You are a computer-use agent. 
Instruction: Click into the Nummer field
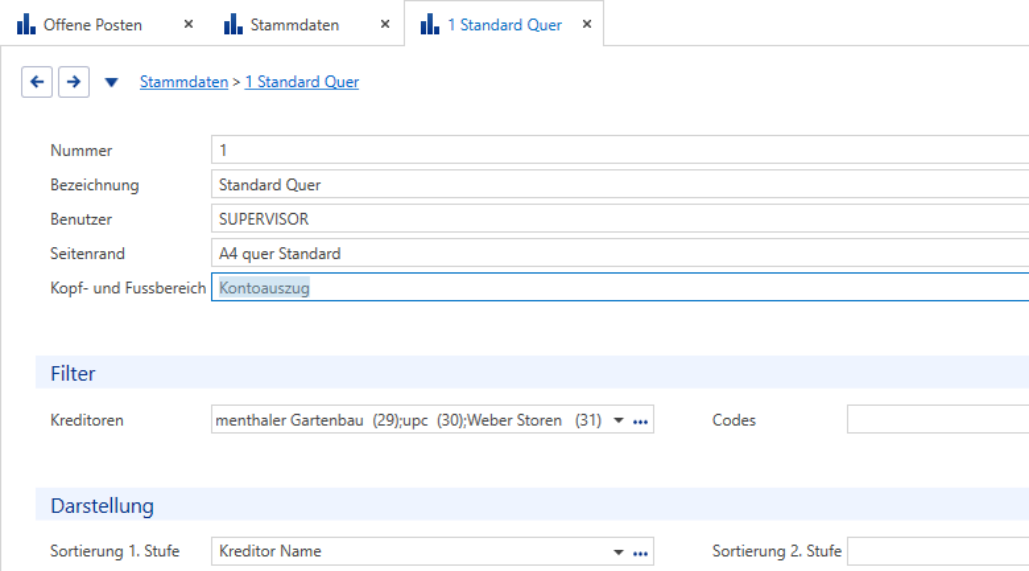pyautogui.click(x=620, y=150)
